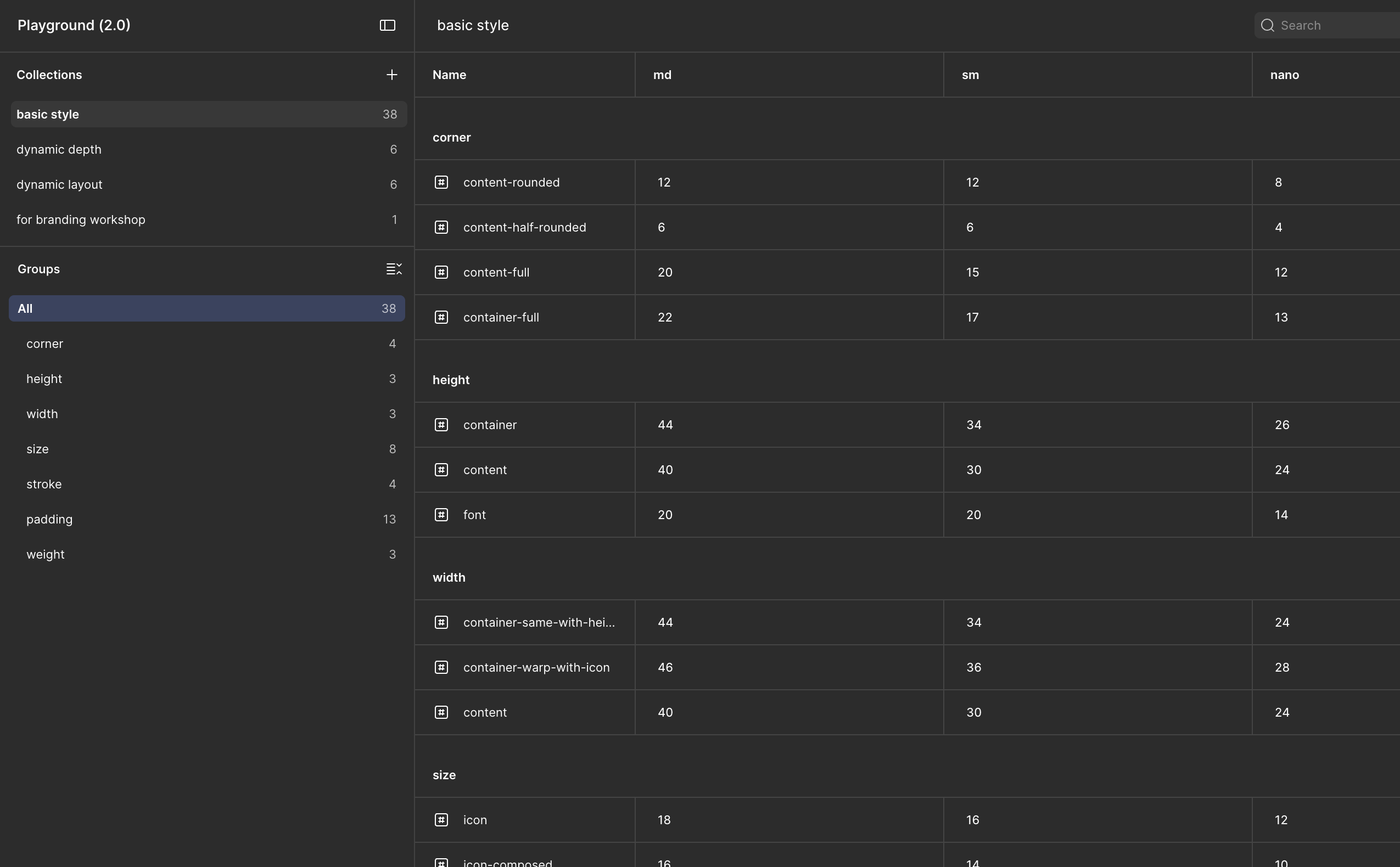
Task: Click number type icon for font
Action: click(441, 514)
